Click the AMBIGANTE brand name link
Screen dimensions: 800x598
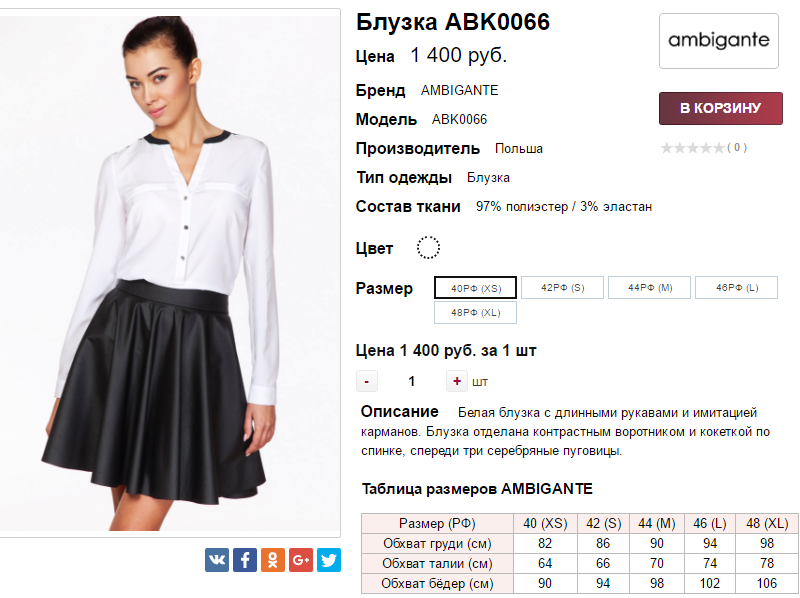click(x=459, y=90)
